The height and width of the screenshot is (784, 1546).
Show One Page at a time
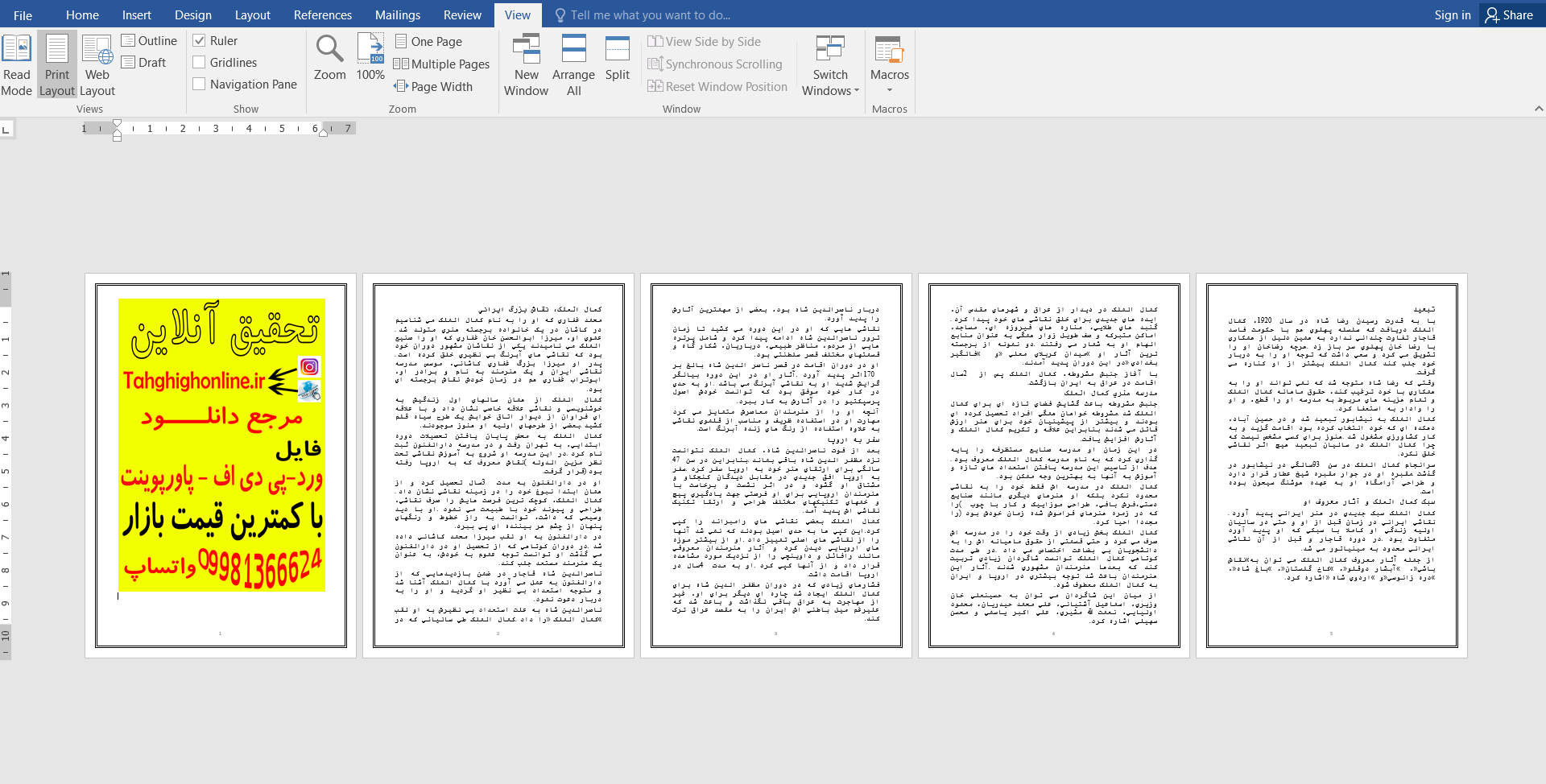coord(428,41)
